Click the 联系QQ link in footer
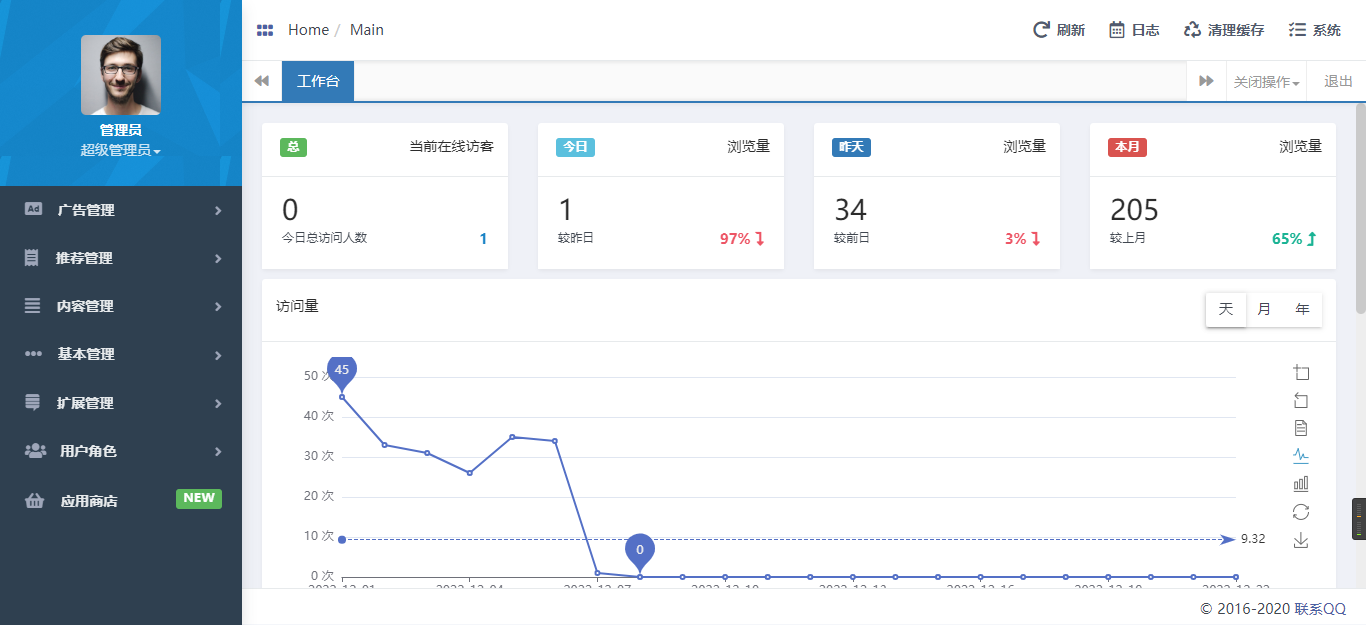The image size is (1366, 625). [1320, 608]
